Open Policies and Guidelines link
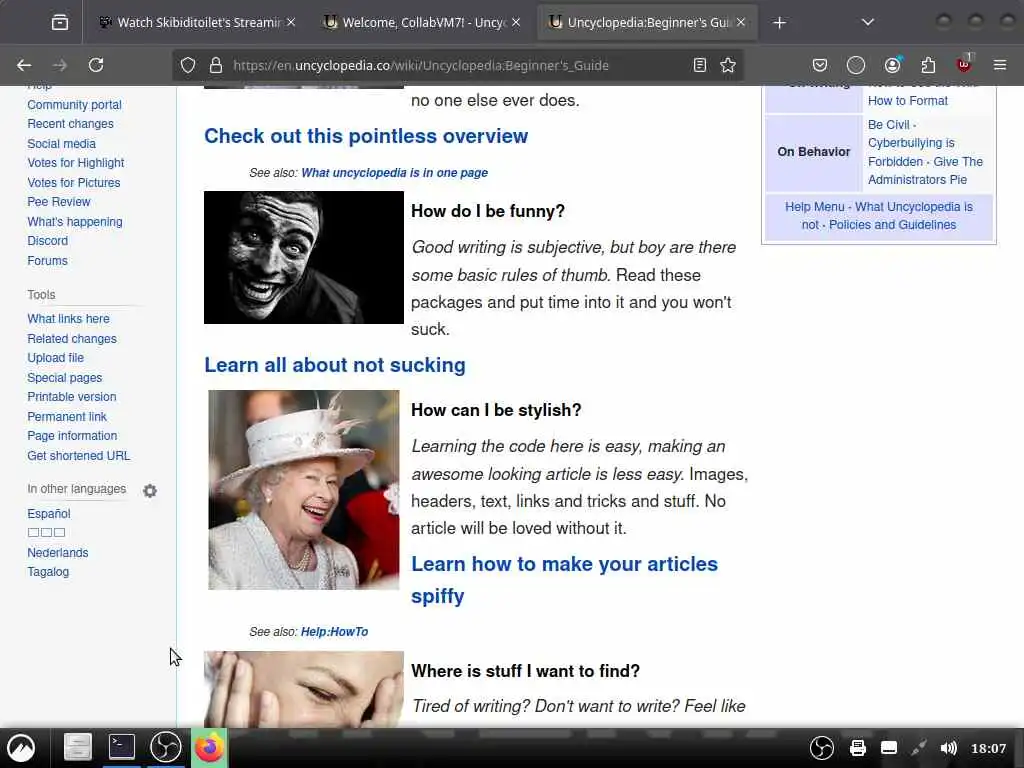 (x=892, y=225)
